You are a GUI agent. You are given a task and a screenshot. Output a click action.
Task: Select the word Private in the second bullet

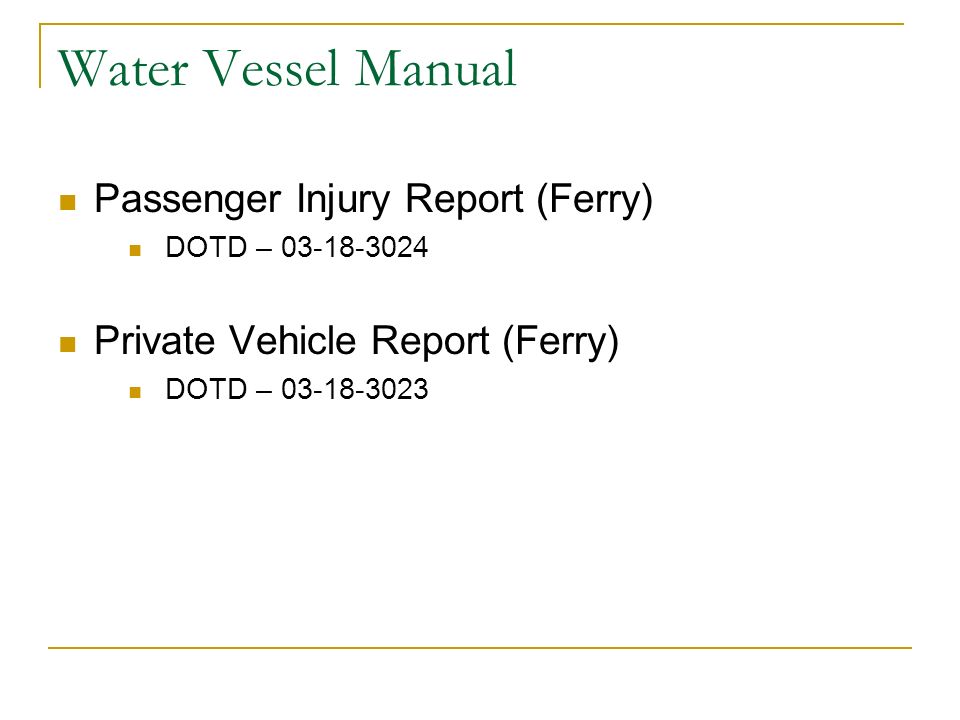[x=154, y=340]
